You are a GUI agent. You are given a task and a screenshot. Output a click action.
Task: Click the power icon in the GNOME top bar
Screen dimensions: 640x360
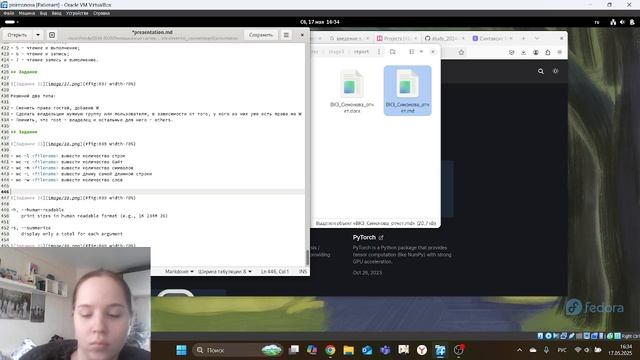pyautogui.click(x=632, y=22)
